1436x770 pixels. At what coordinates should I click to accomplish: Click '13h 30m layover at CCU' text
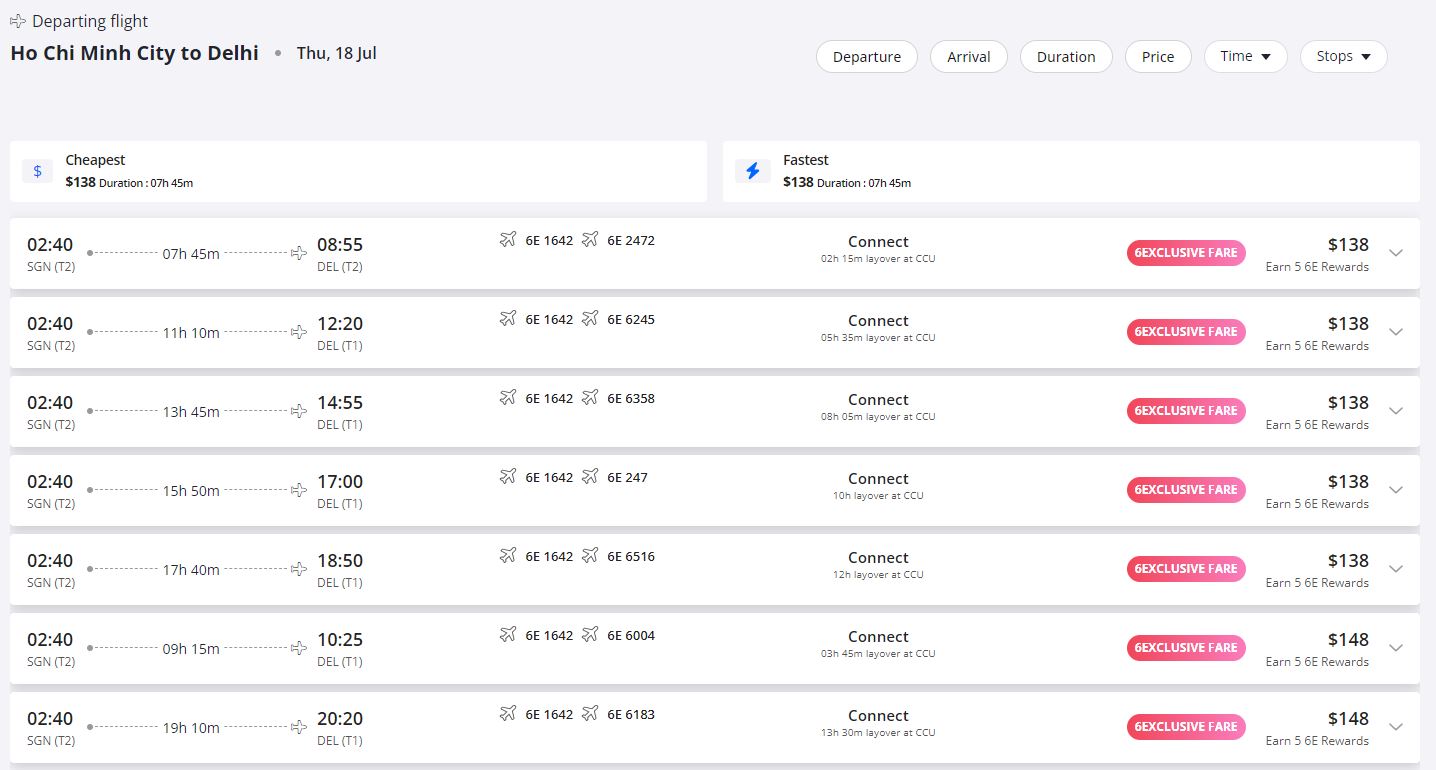(878, 733)
